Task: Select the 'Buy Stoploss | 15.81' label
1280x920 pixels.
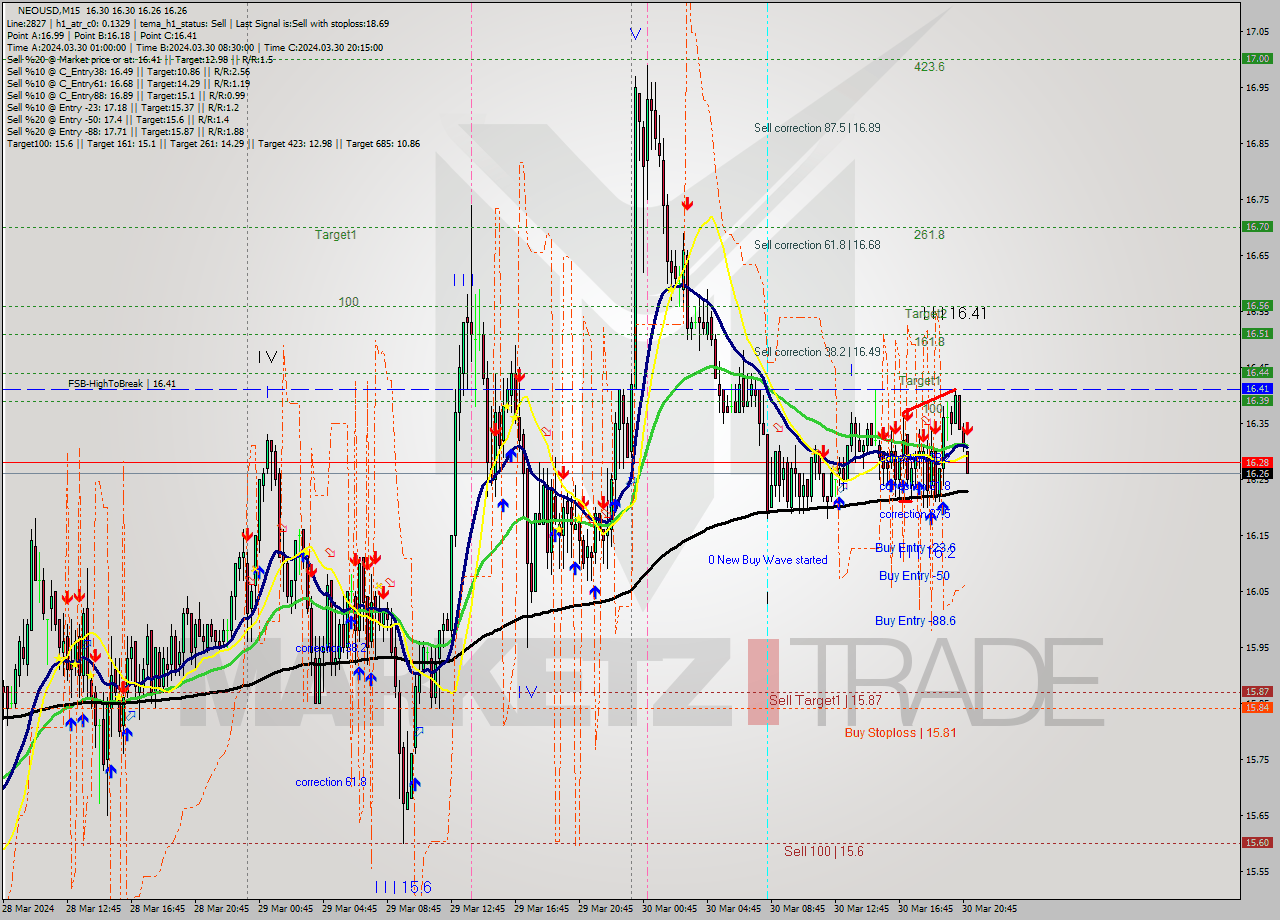Action: [x=900, y=733]
